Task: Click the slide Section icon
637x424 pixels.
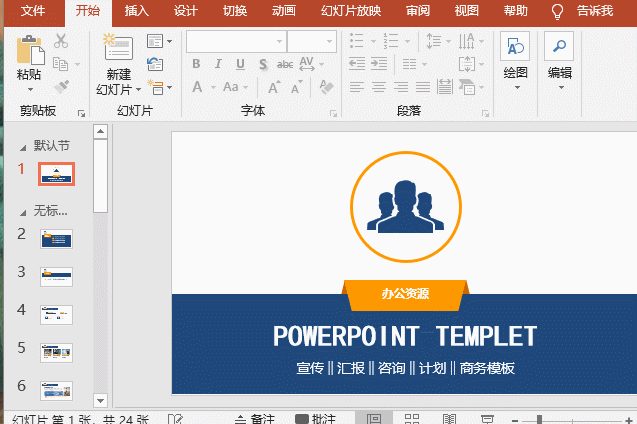Action: [x=155, y=87]
